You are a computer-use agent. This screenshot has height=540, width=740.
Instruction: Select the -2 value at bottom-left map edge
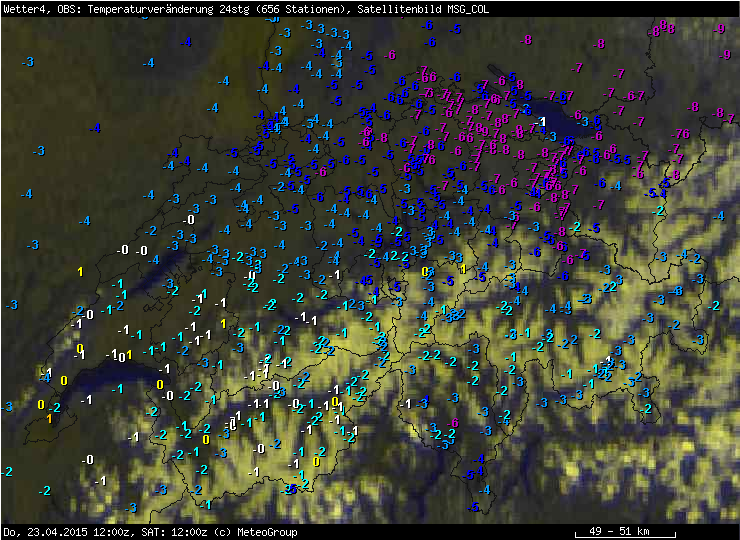[7, 471]
